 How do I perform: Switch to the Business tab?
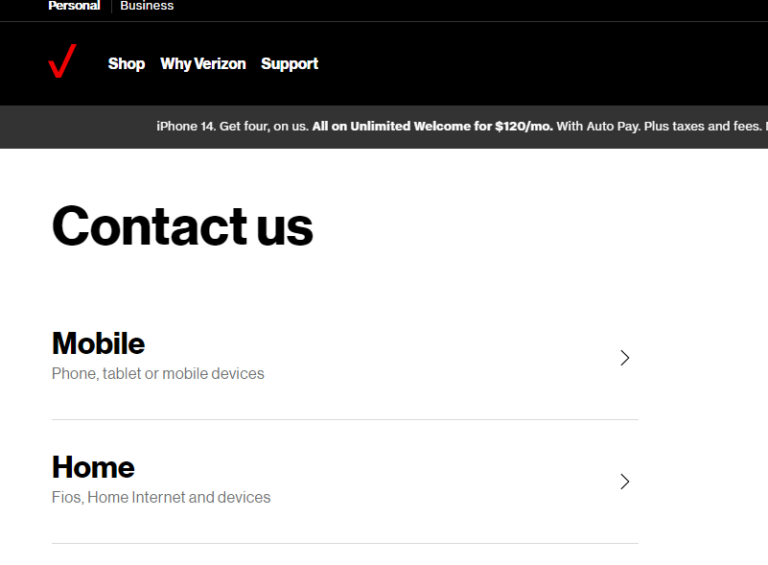click(x=147, y=6)
